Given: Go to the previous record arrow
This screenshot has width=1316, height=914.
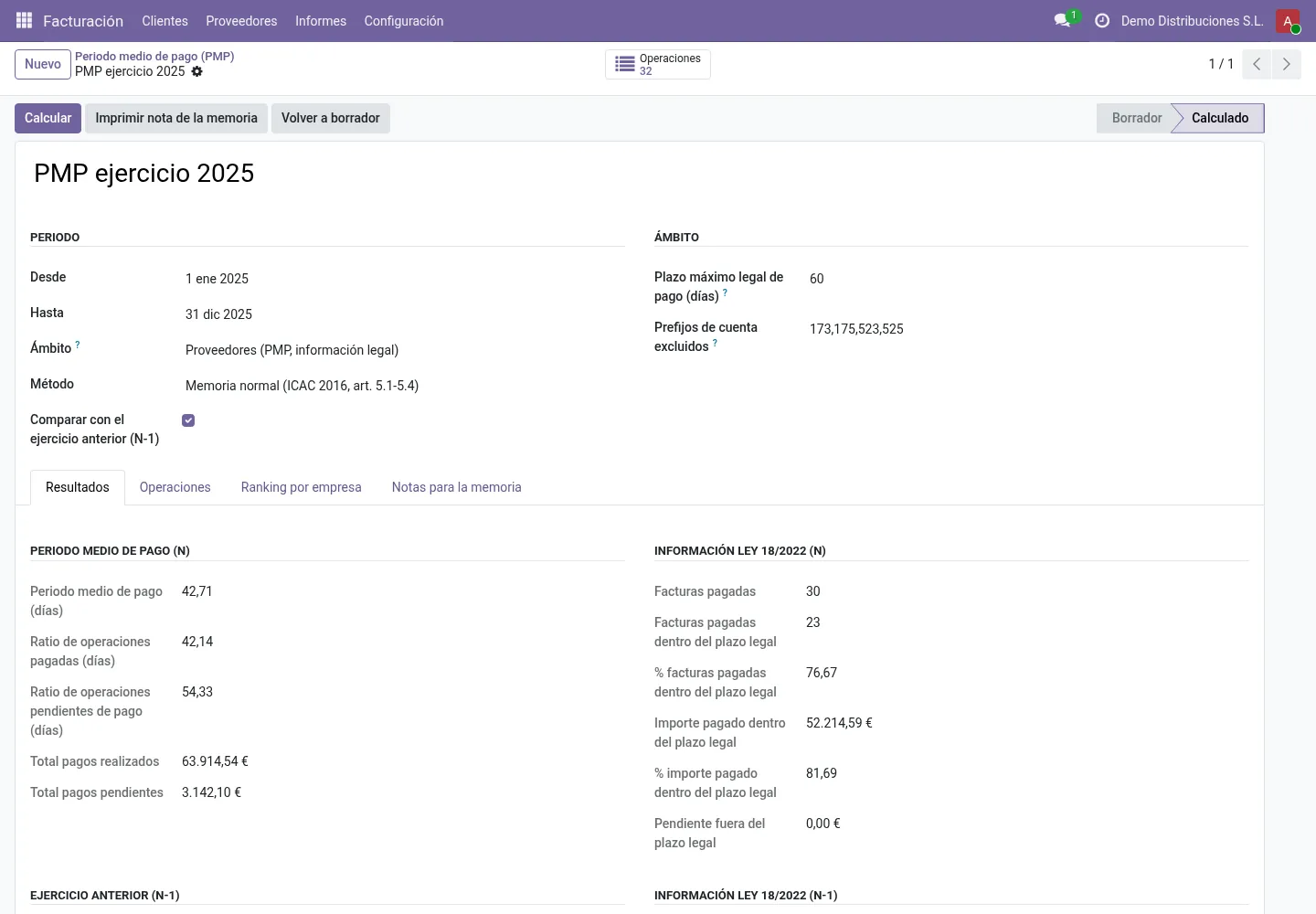Looking at the screenshot, I should [1257, 64].
